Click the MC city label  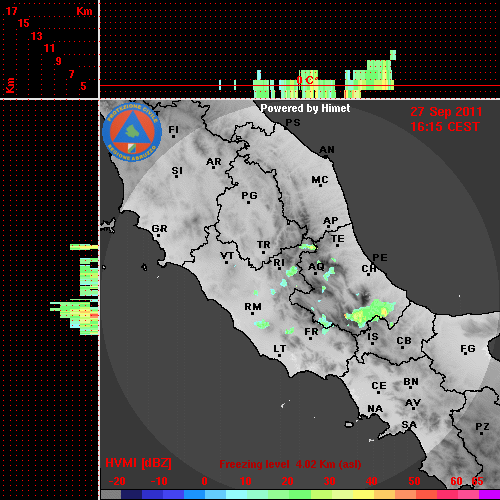[x=320, y=180]
